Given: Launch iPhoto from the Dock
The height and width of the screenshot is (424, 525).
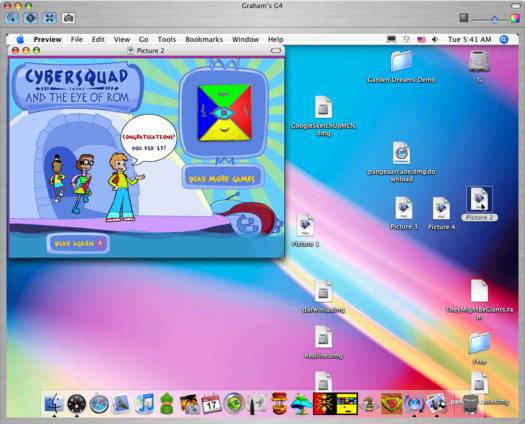Looking at the screenshot, I should (x=190, y=404).
